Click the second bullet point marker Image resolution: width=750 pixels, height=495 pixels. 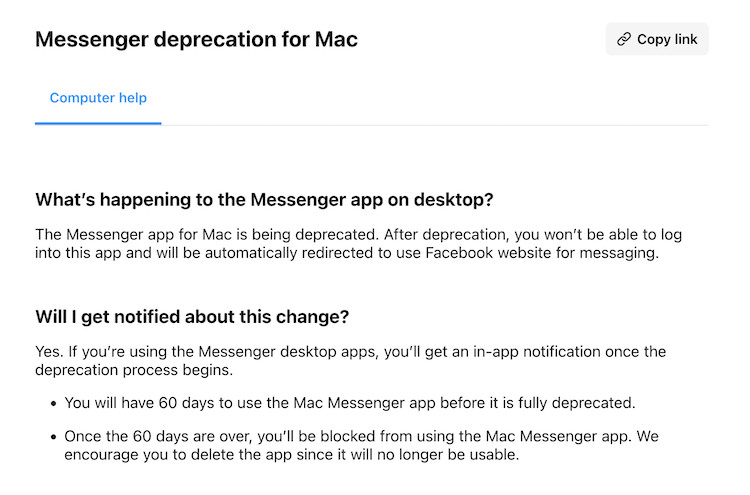pyautogui.click(x=53, y=438)
